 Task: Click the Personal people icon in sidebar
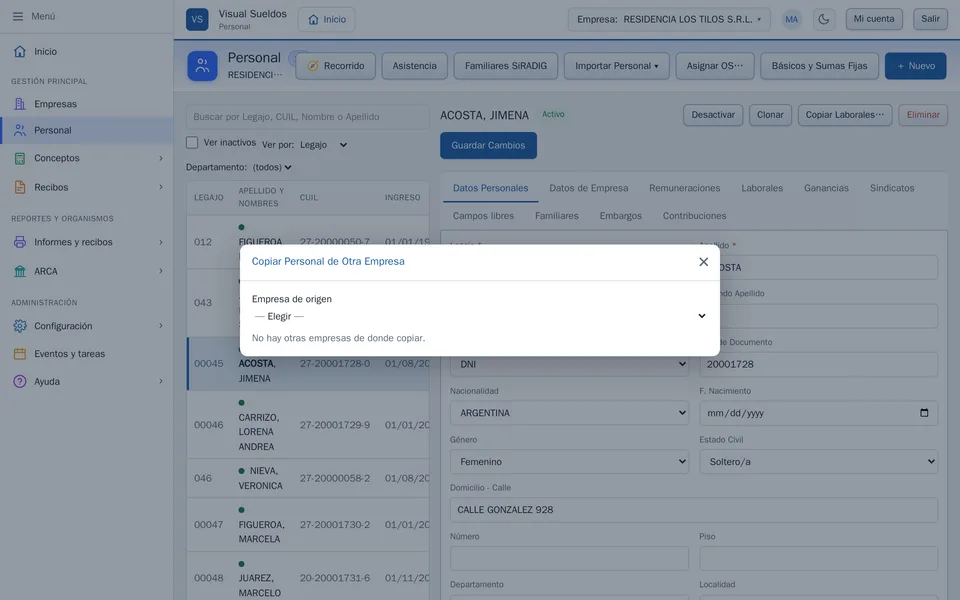point(20,130)
